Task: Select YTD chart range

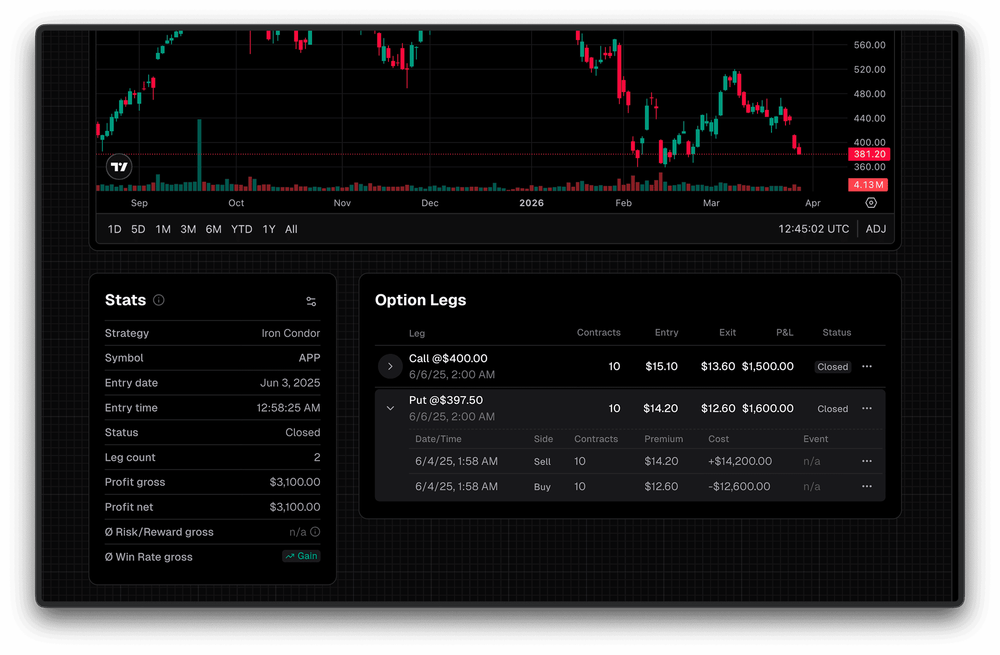Action: [x=242, y=229]
